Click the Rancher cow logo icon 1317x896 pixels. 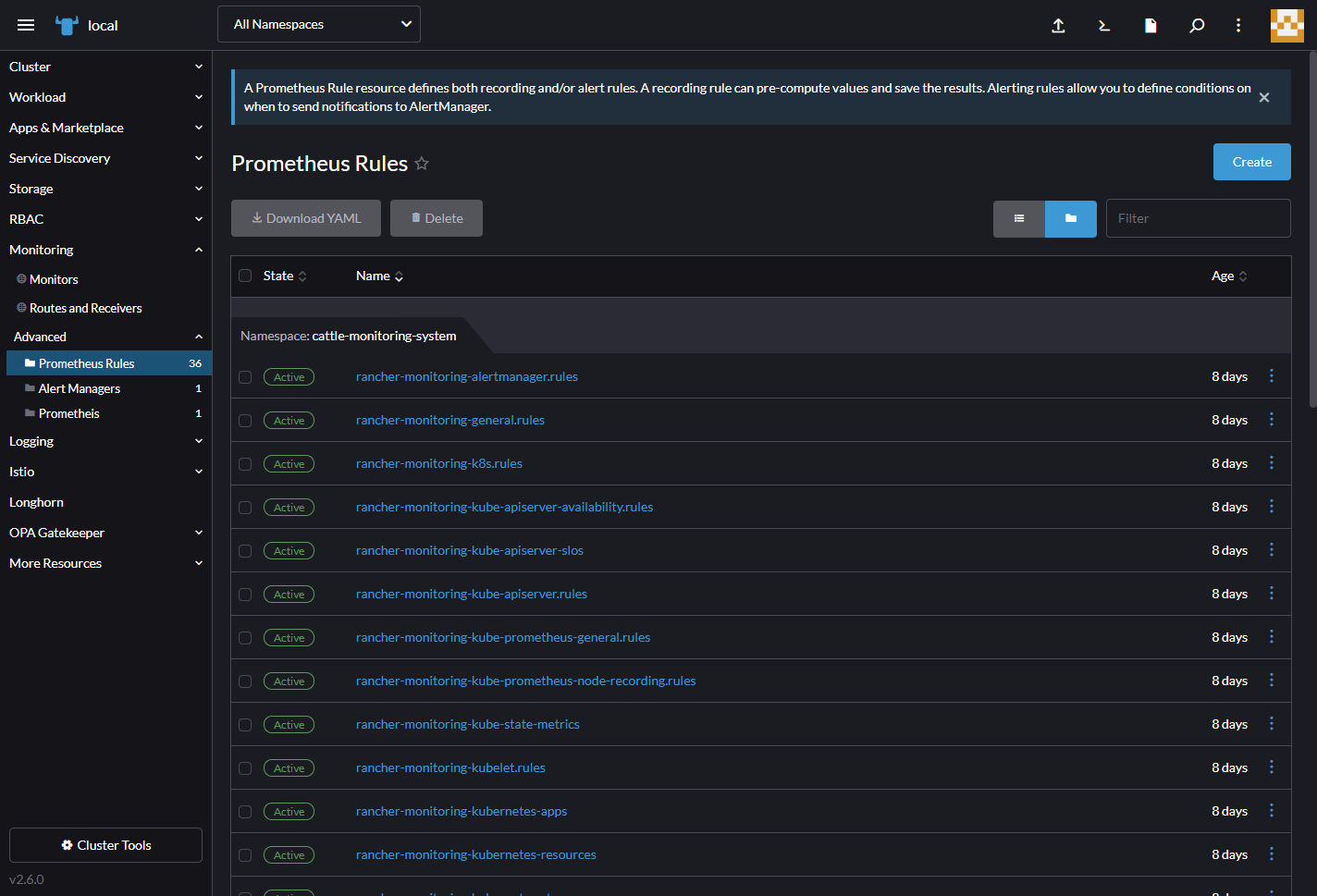pyautogui.click(x=67, y=25)
